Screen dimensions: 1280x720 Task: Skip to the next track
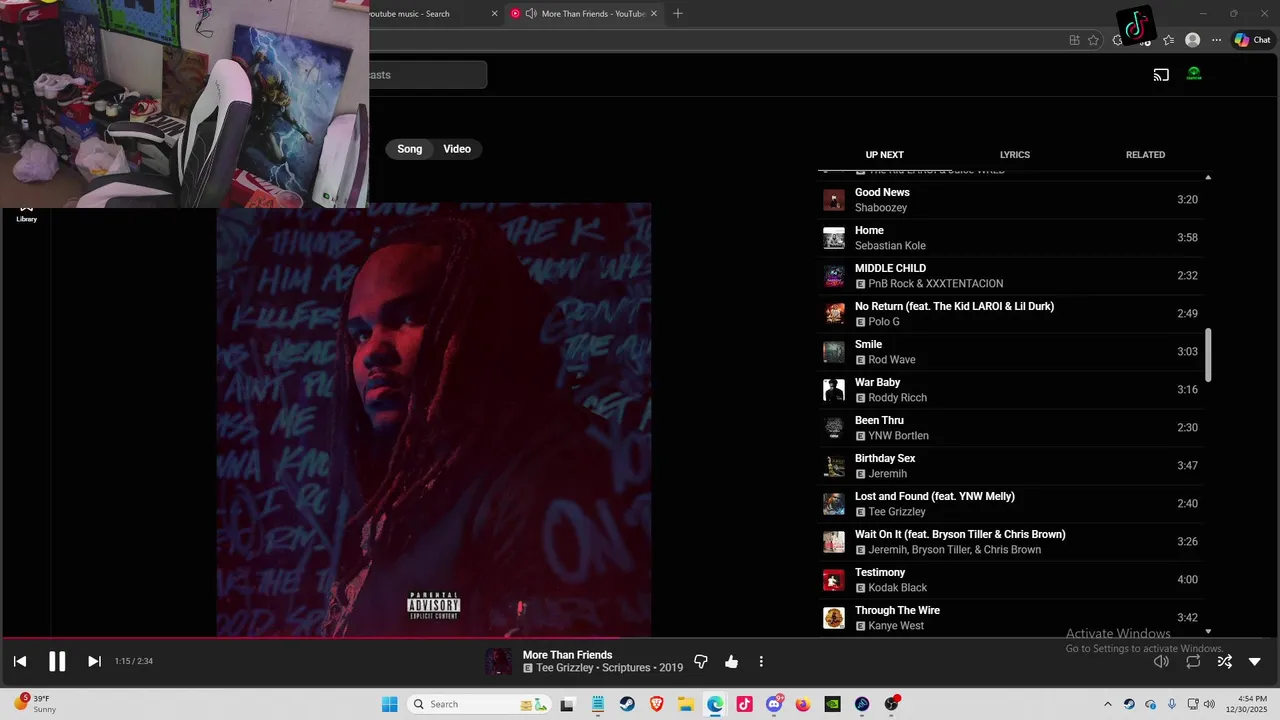[x=94, y=661]
